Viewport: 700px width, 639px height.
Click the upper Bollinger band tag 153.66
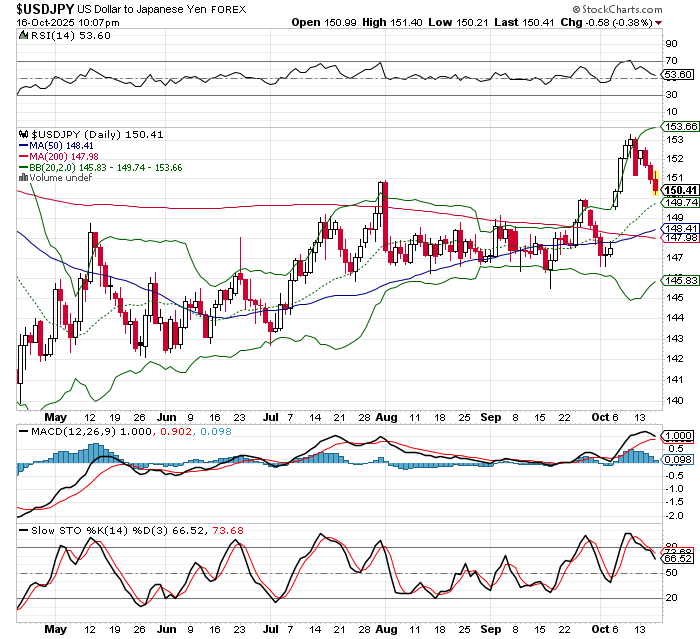coord(678,126)
